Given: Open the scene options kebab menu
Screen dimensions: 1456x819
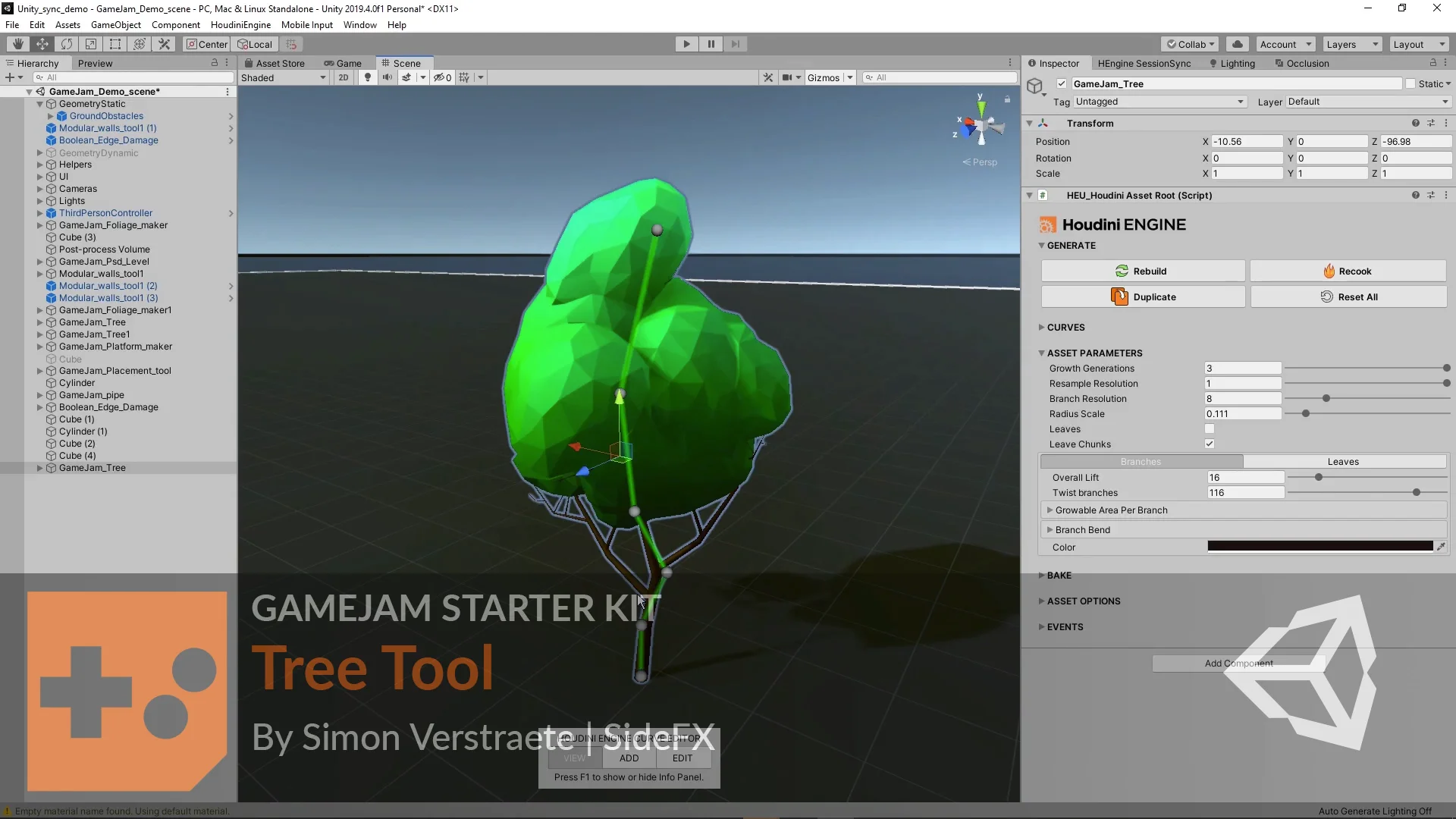Looking at the screenshot, I should click(x=227, y=91).
